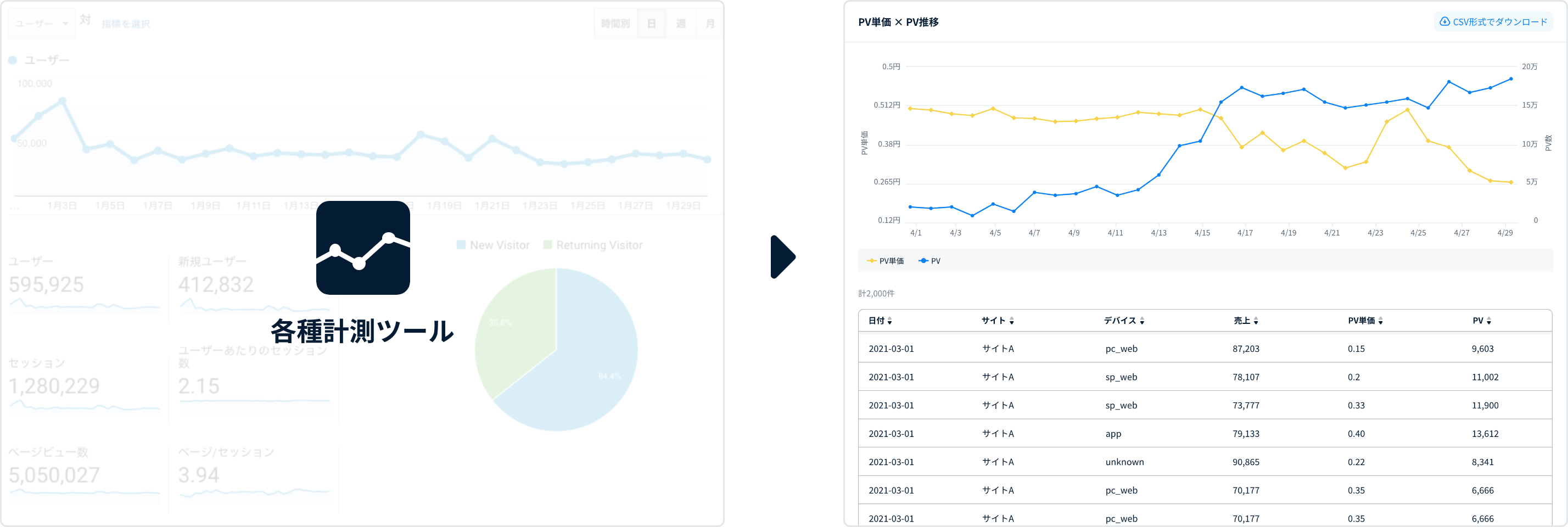Switch to the 週 granularity tab
The width and height of the screenshot is (1568, 527).
pos(681,23)
